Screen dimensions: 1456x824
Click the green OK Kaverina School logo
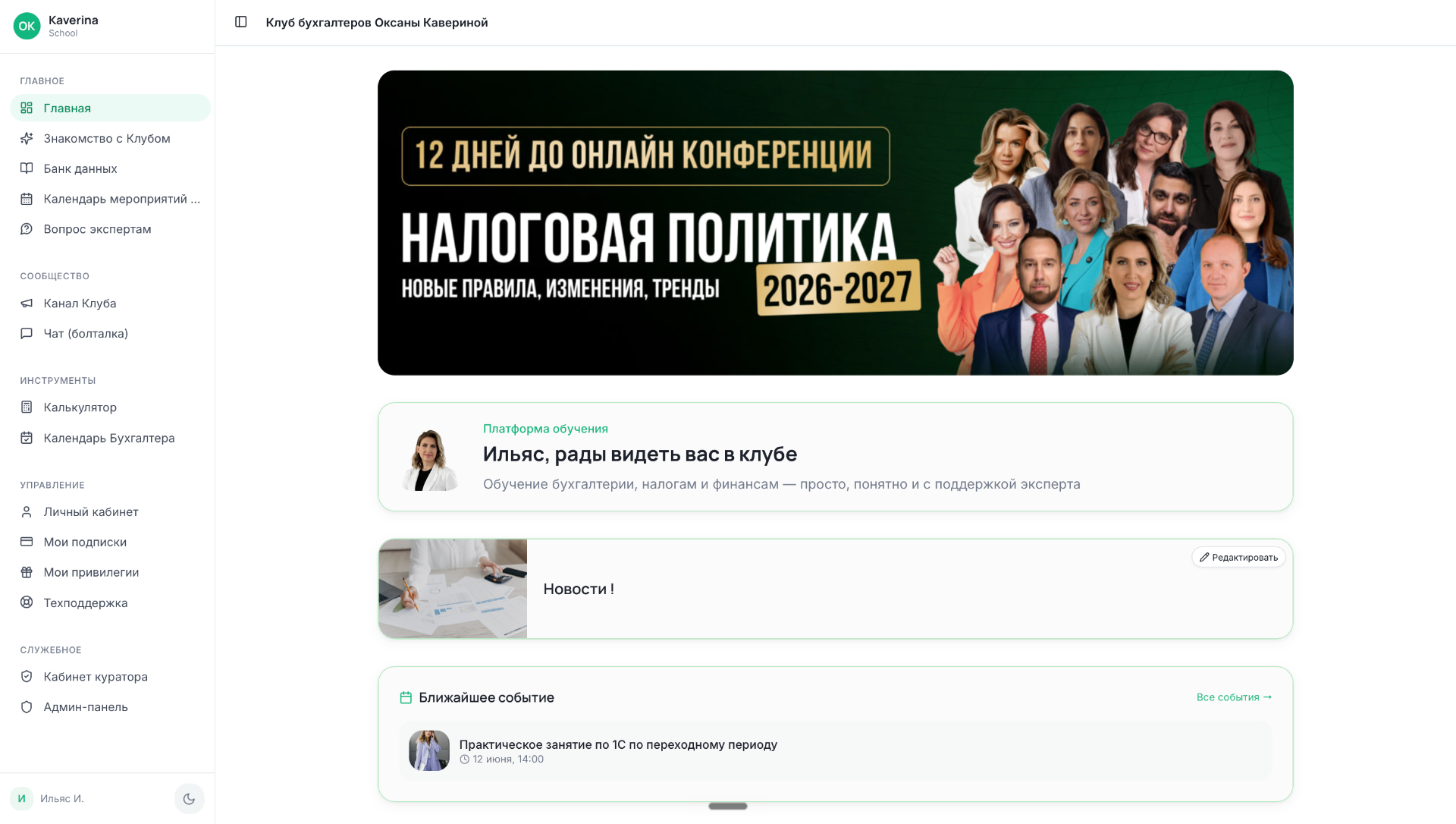coord(27,26)
